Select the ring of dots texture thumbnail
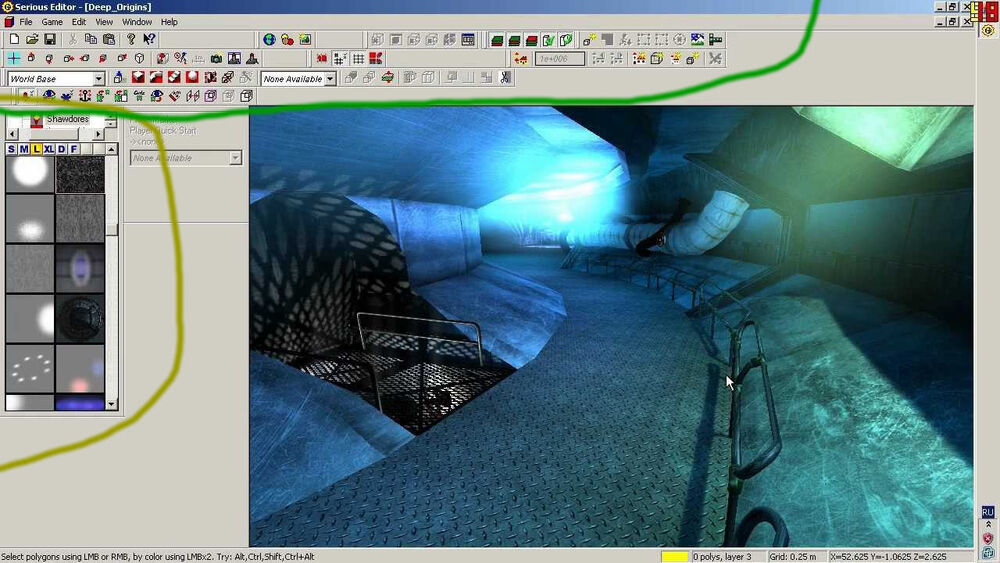Screen dimensions: 1000x563 tap(30, 369)
